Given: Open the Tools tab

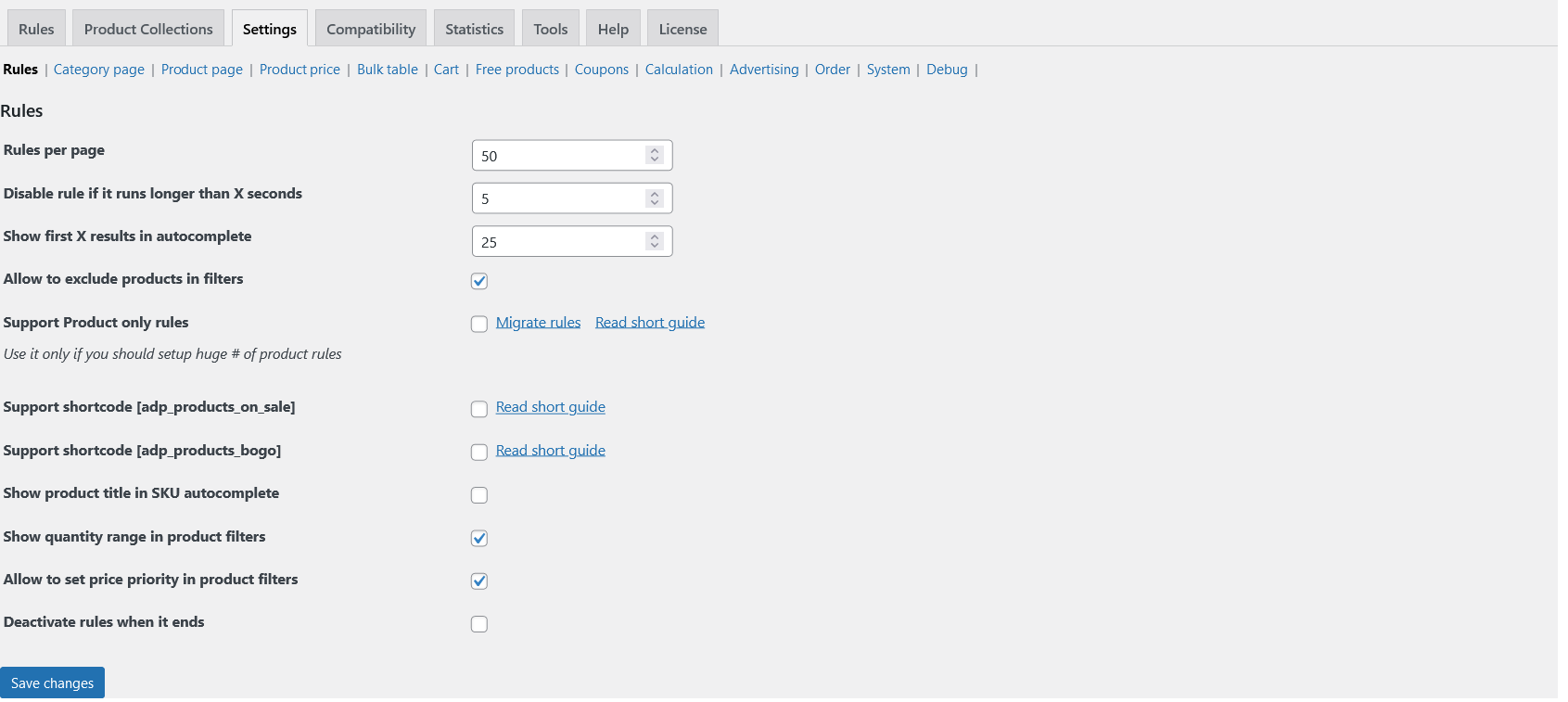Looking at the screenshot, I should click(551, 29).
